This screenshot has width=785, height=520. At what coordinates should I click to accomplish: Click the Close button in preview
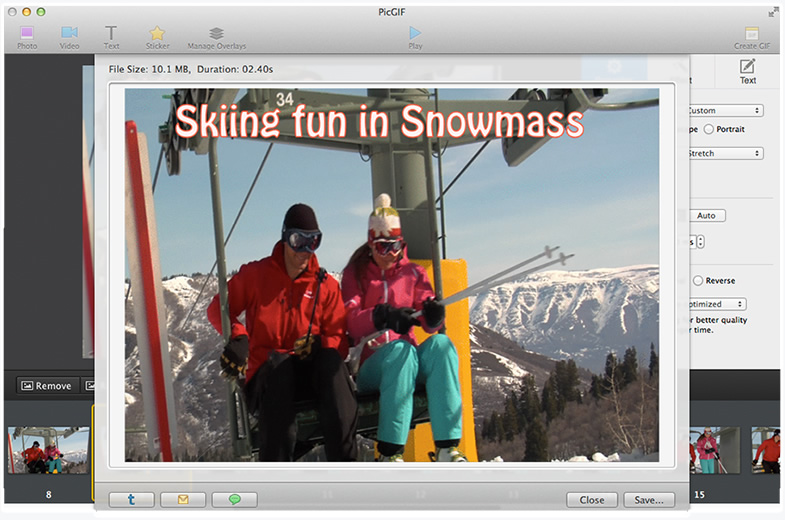click(x=591, y=499)
